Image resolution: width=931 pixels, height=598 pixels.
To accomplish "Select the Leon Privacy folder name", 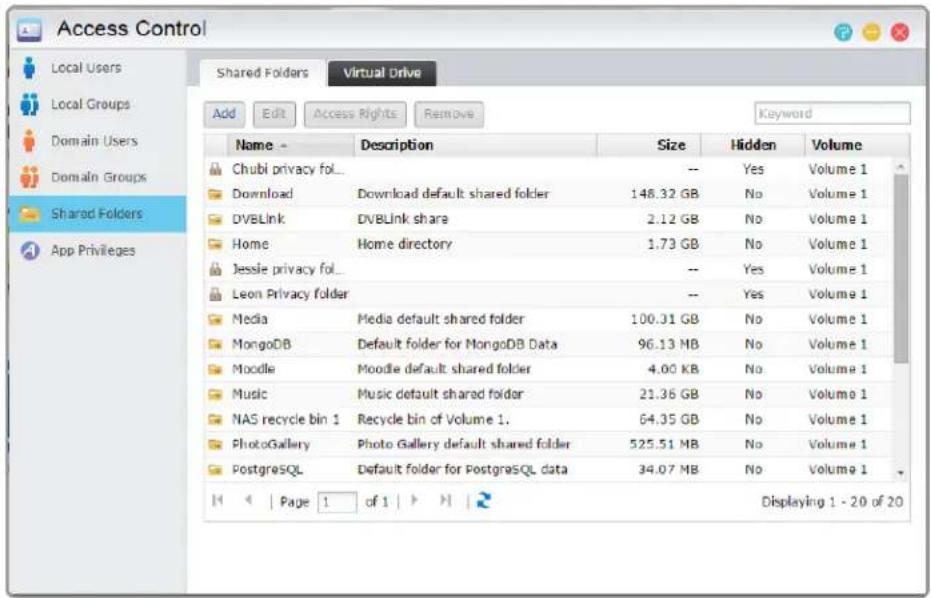I will click(x=290, y=294).
